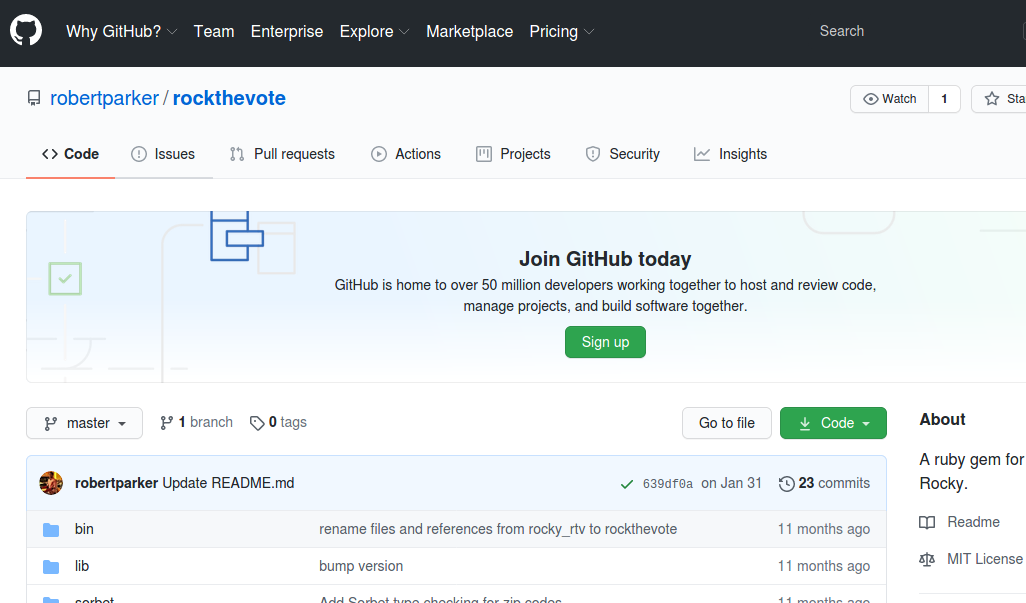Click the lib folder icon

51,567
